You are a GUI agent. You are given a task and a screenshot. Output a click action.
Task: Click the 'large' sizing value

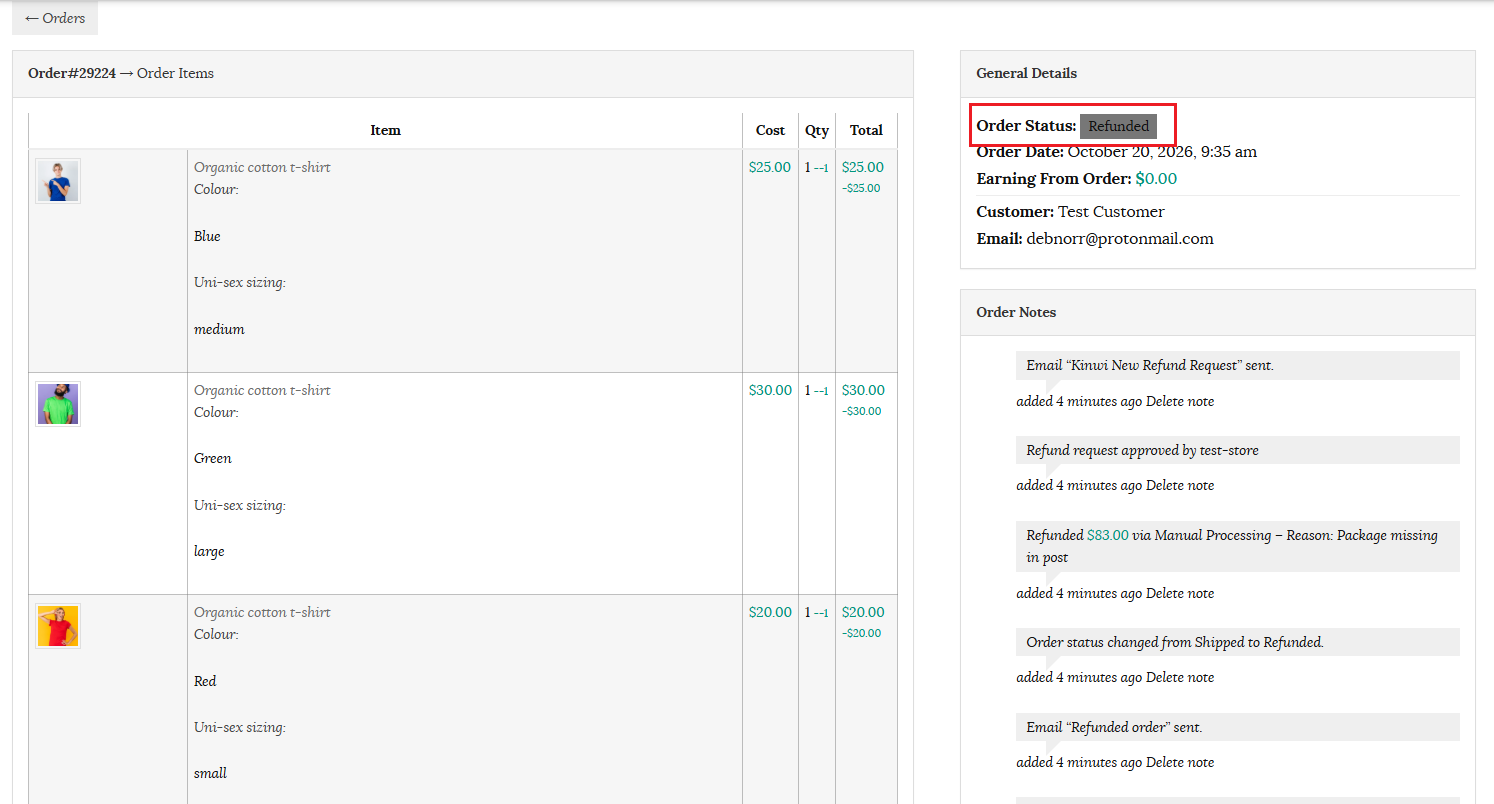coord(209,551)
